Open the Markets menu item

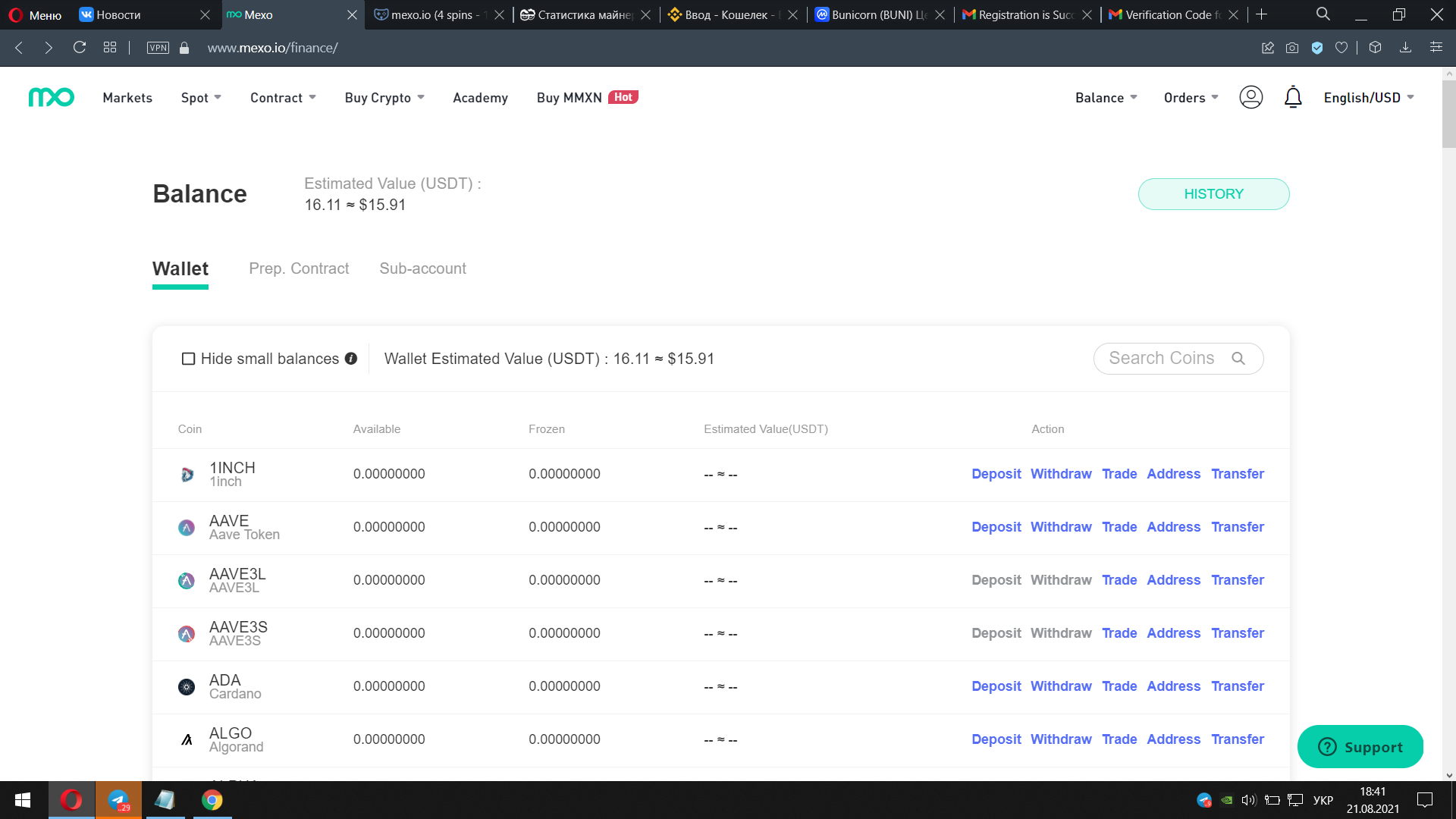127,98
